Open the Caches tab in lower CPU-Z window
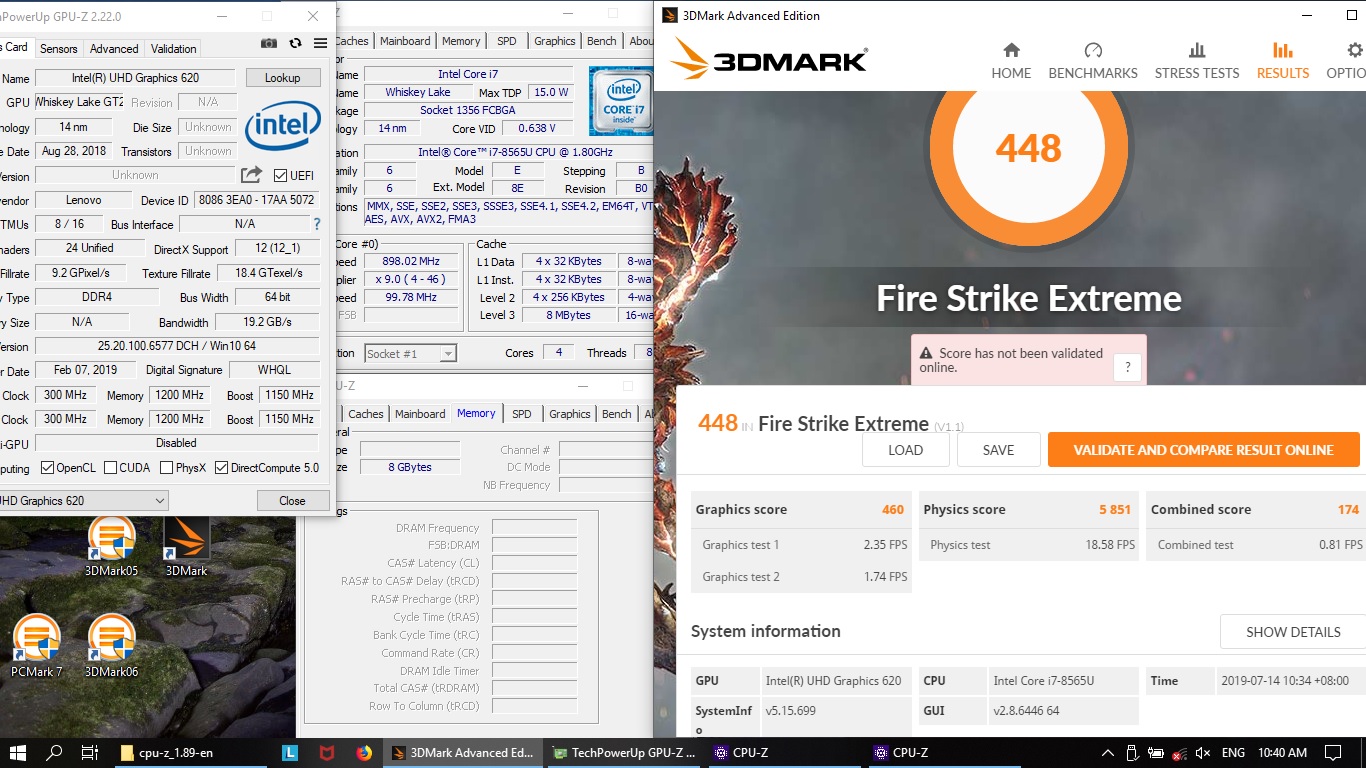Image resolution: width=1366 pixels, height=768 pixels. [x=366, y=414]
